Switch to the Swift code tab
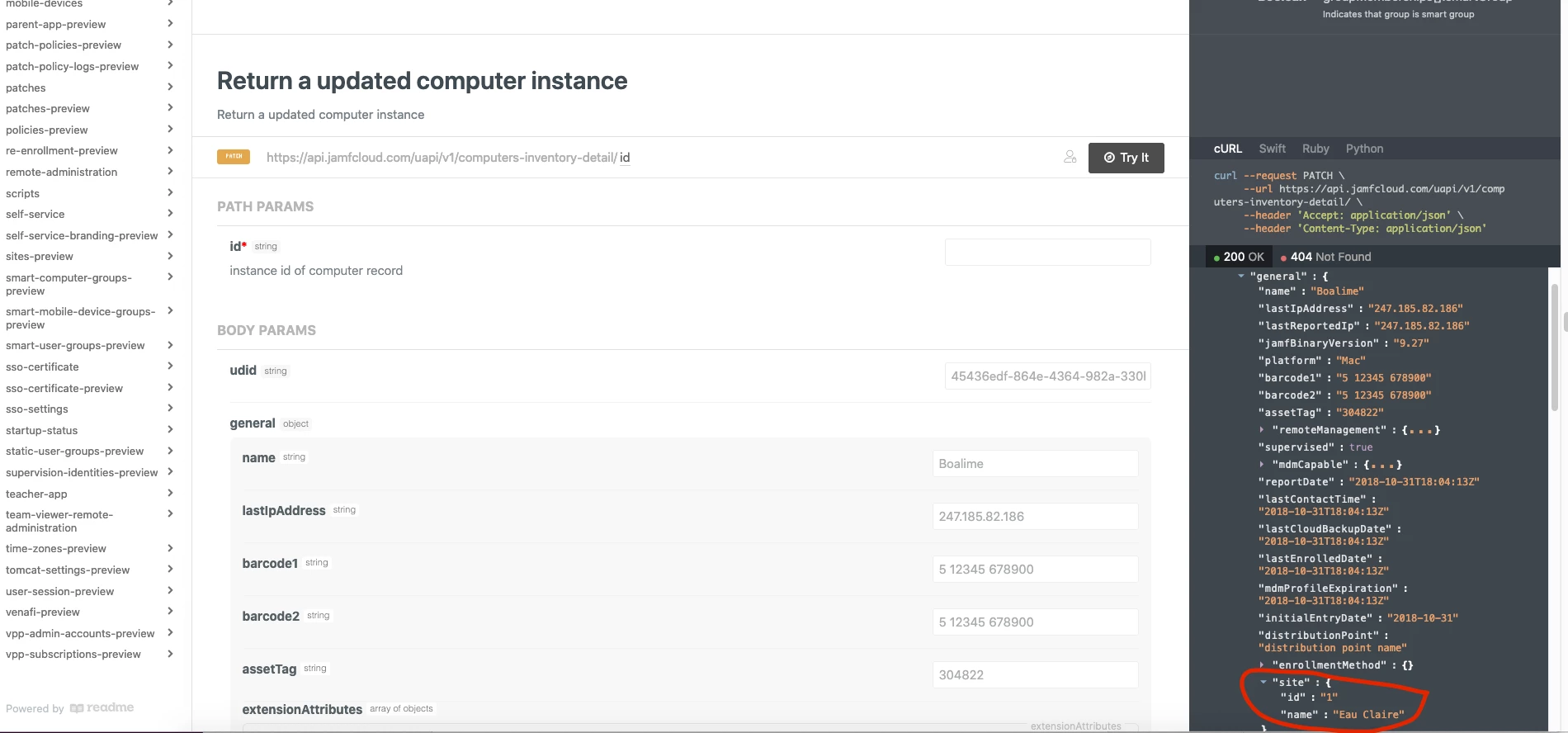The image size is (1568, 733). pos(1272,149)
